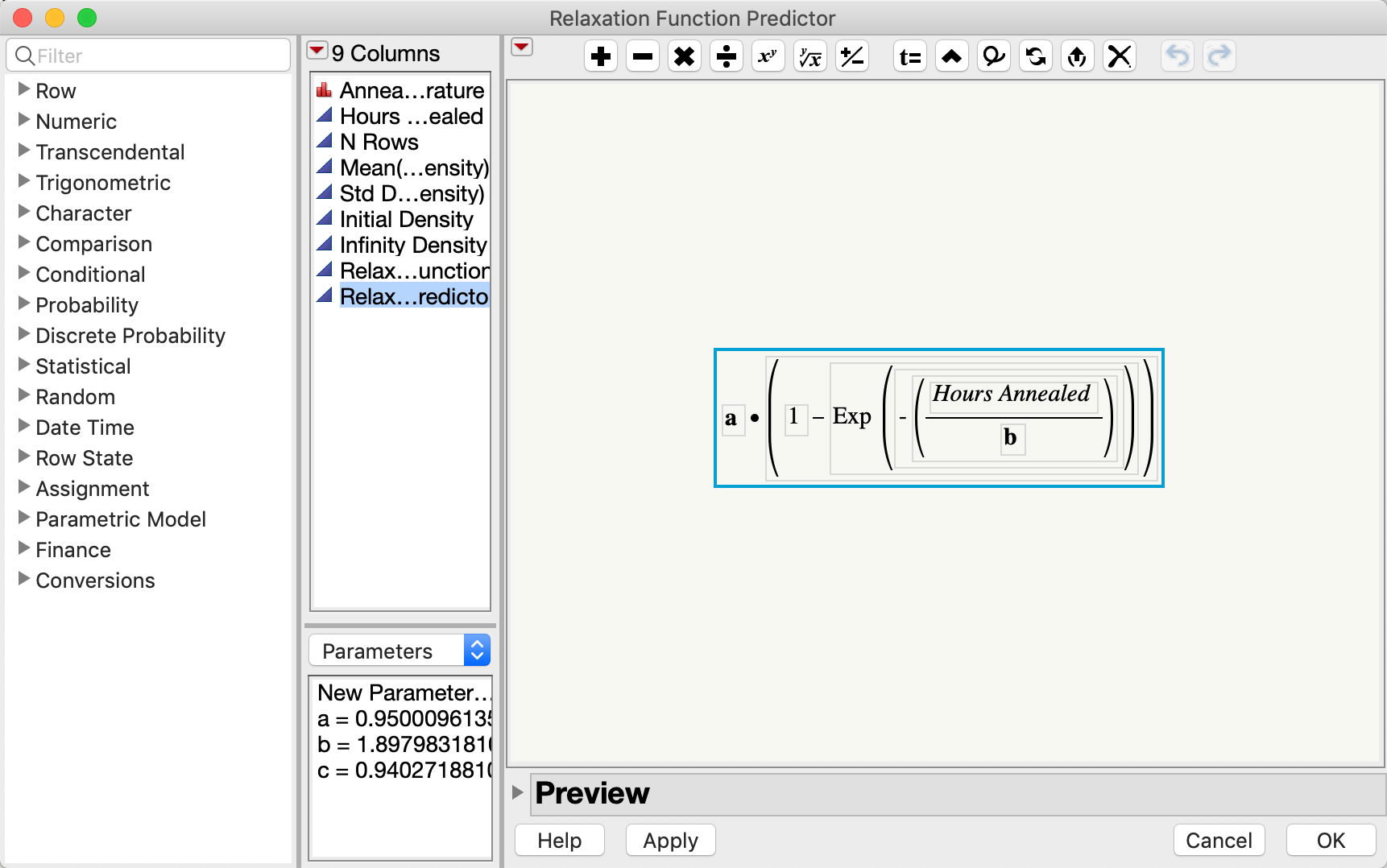Select parameter b in the parameters list
Image resolution: width=1387 pixels, height=868 pixels.
(403, 744)
